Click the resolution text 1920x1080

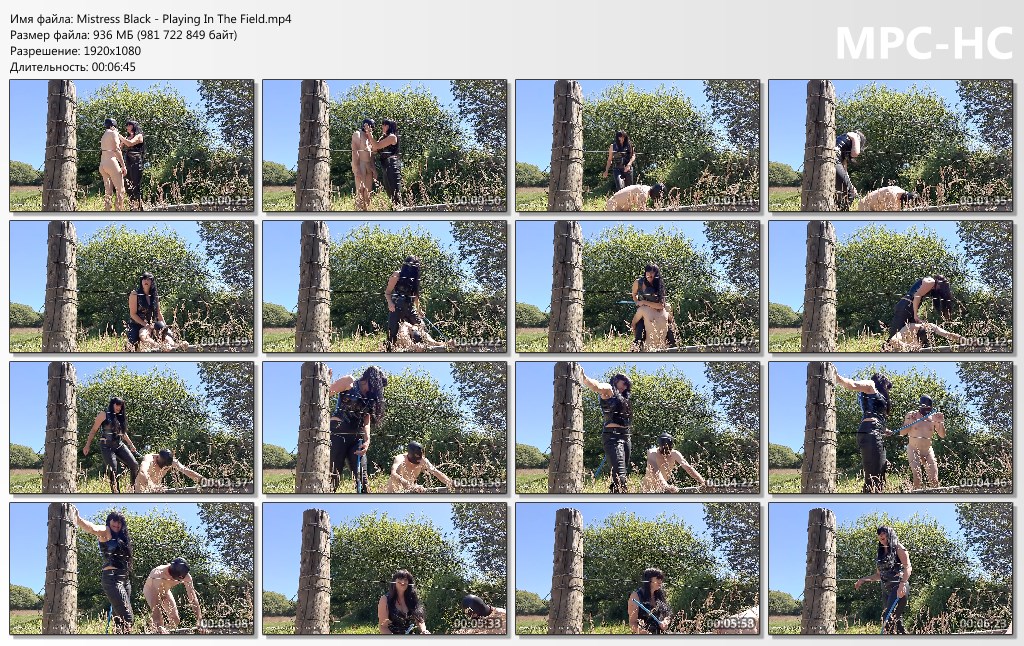tap(112, 51)
